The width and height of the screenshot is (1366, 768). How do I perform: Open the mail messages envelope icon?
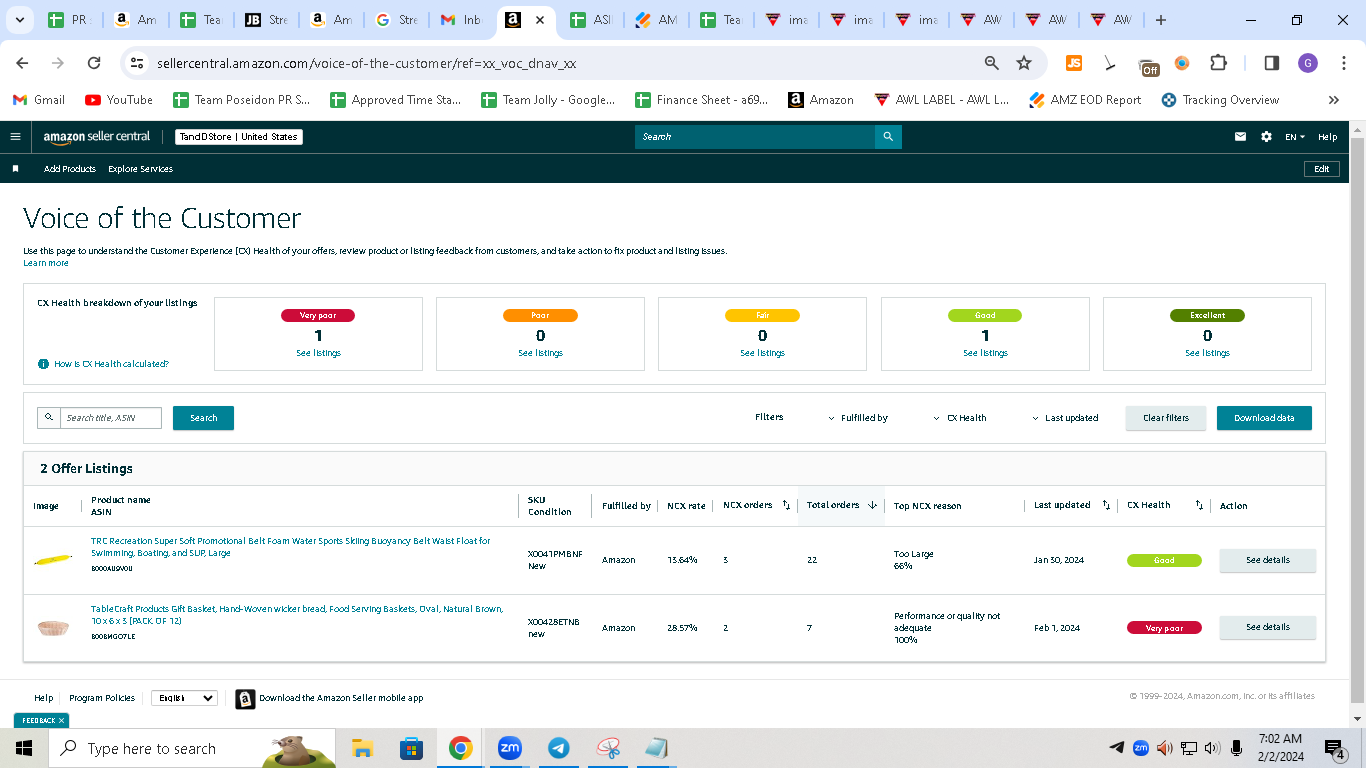pyautogui.click(x=1240, y=137)
